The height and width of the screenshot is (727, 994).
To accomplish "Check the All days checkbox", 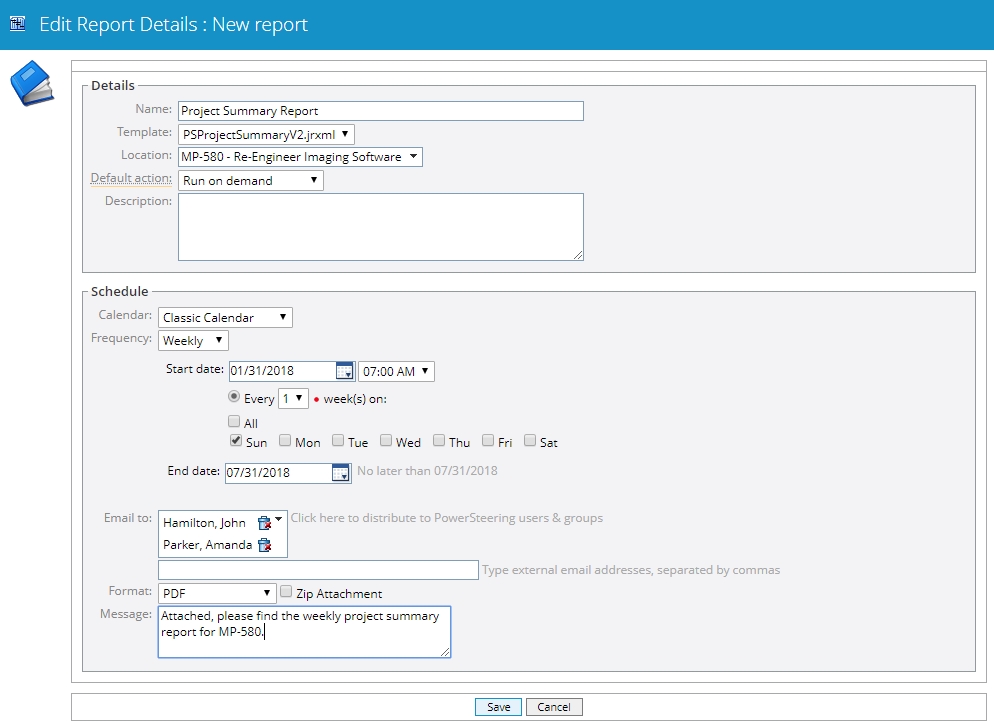I will pyautogui.click(x=234, y=422).
